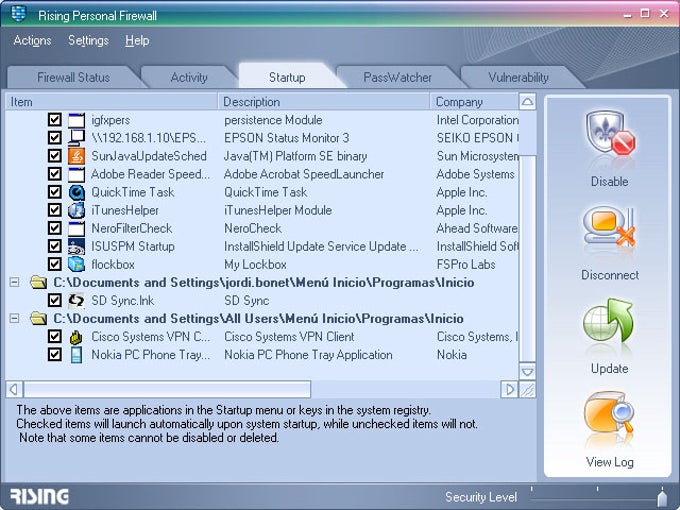Click the View Log folder icon
Viewport: 680px width, 510px height.
pos(609,413)
